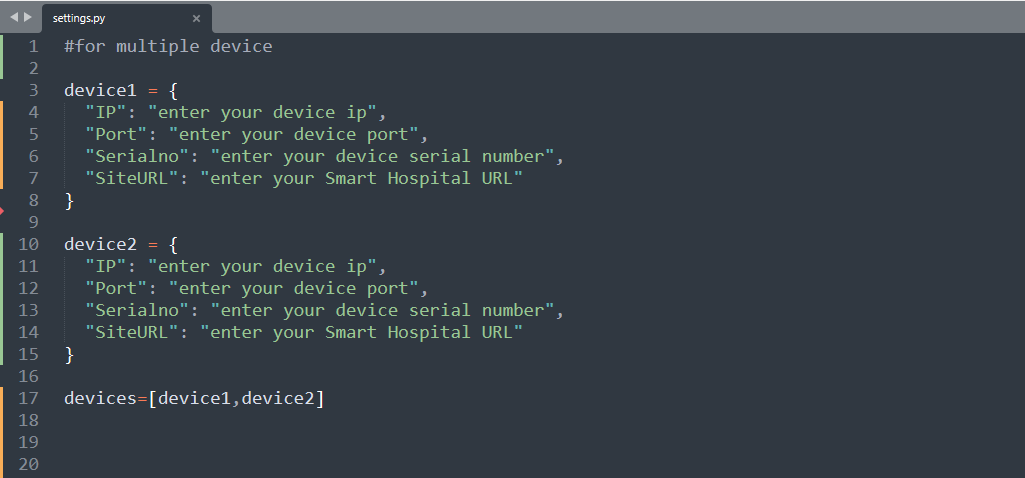Place cursor in the "#for multiple device" comment
Viewport: 1025px width, 478px height.
(168, 46)
